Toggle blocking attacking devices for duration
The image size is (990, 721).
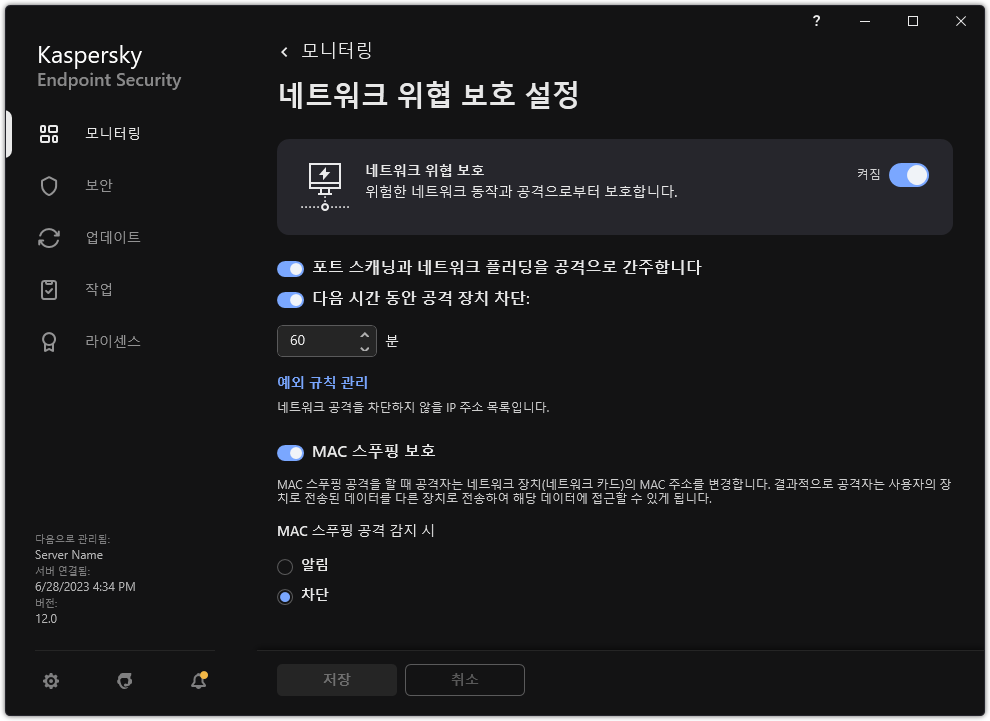290,299
